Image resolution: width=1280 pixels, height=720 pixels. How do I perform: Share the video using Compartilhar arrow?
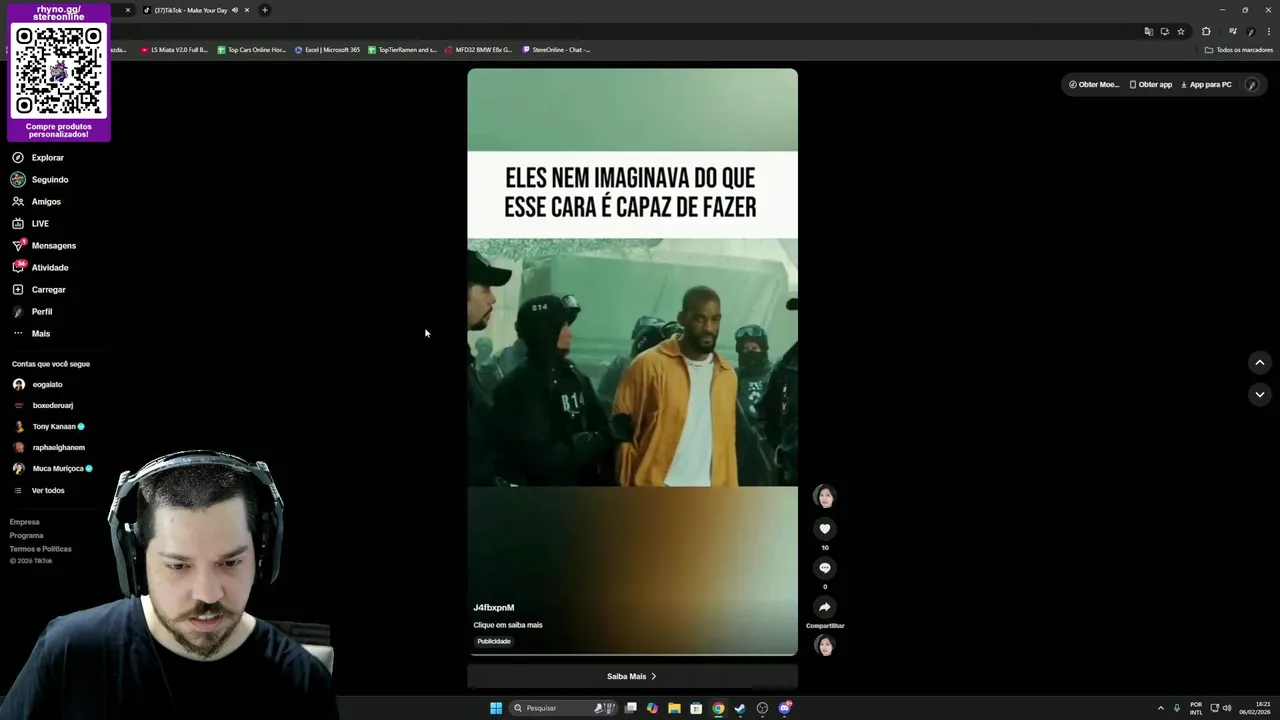tap(825, 607)
